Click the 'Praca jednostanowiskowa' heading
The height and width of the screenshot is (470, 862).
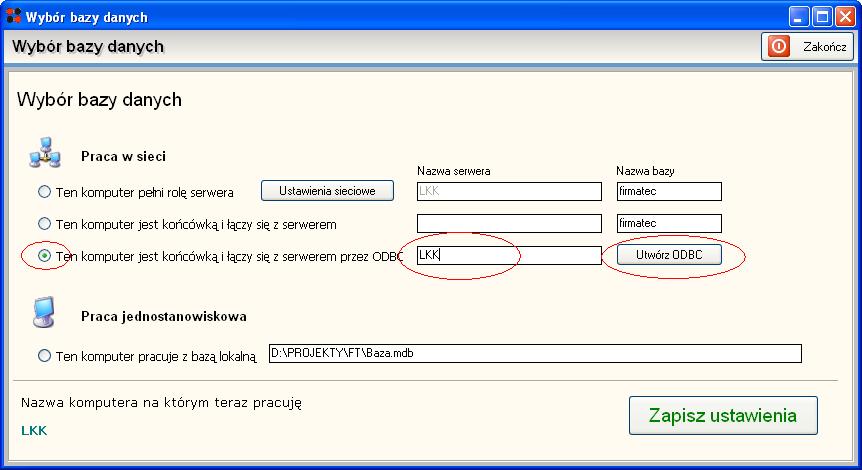[x=164, y=316]
